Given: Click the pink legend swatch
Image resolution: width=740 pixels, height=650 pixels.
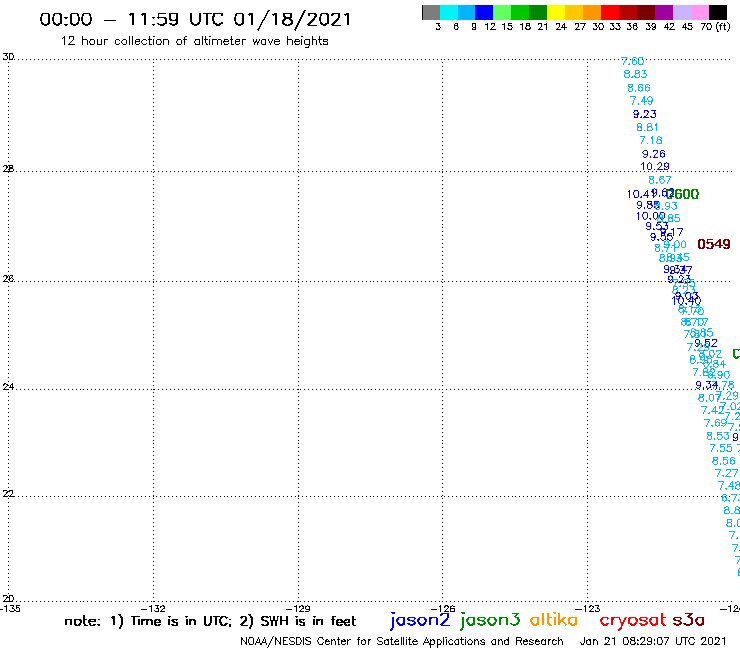Looking at the screenshot, I should pos(700,12).
